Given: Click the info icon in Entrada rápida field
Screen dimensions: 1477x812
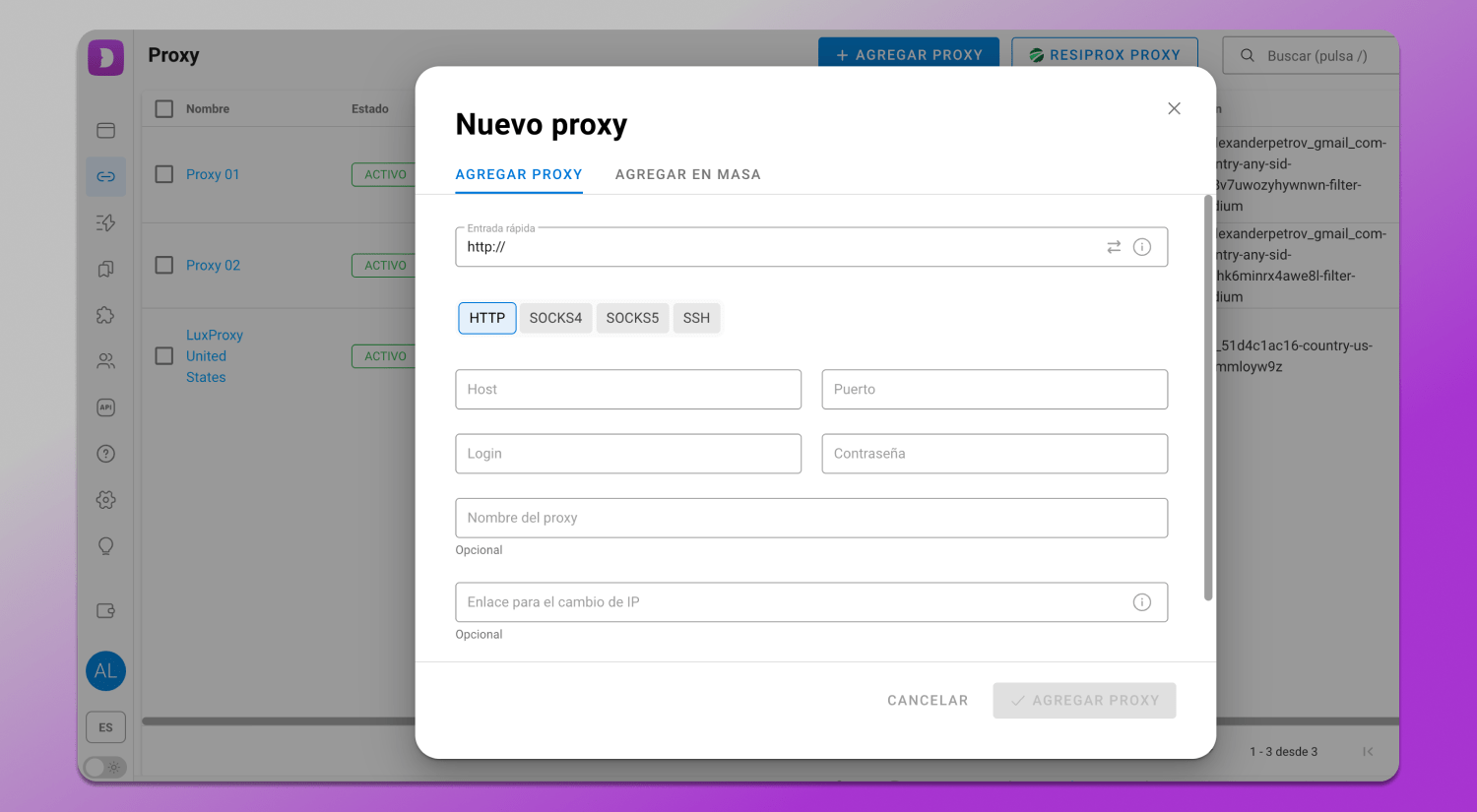Looking at the screenshot, I should [x=1142, y=247].
